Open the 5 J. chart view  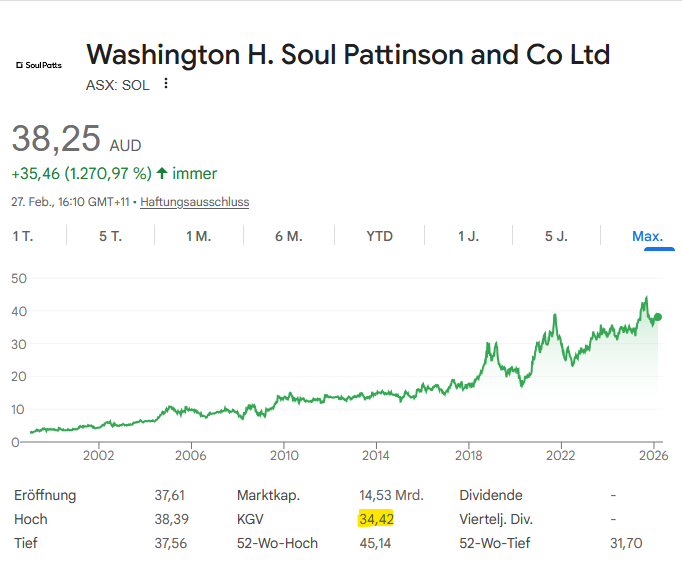556,236
